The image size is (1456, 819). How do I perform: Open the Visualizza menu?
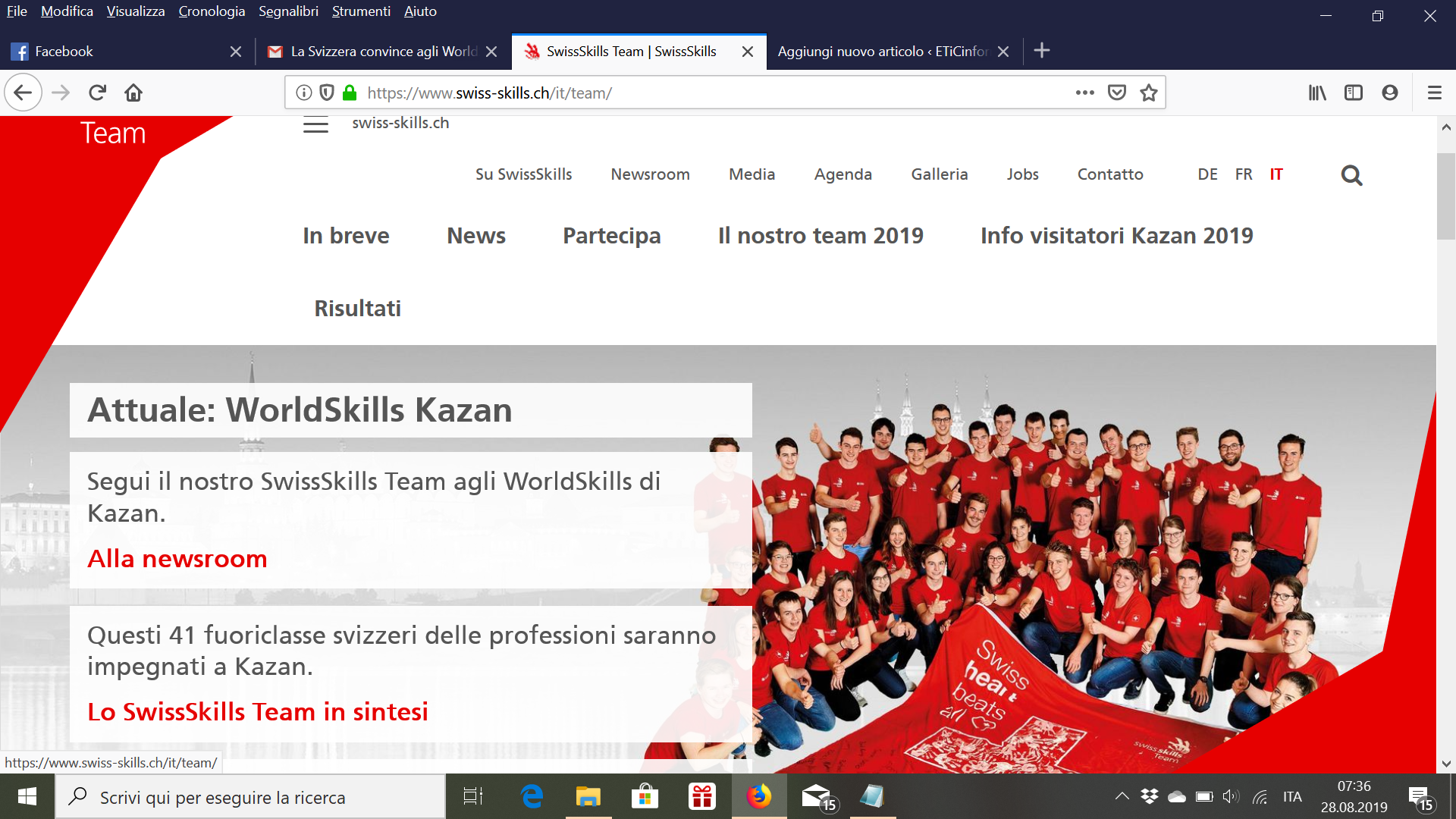coord(136,11)
